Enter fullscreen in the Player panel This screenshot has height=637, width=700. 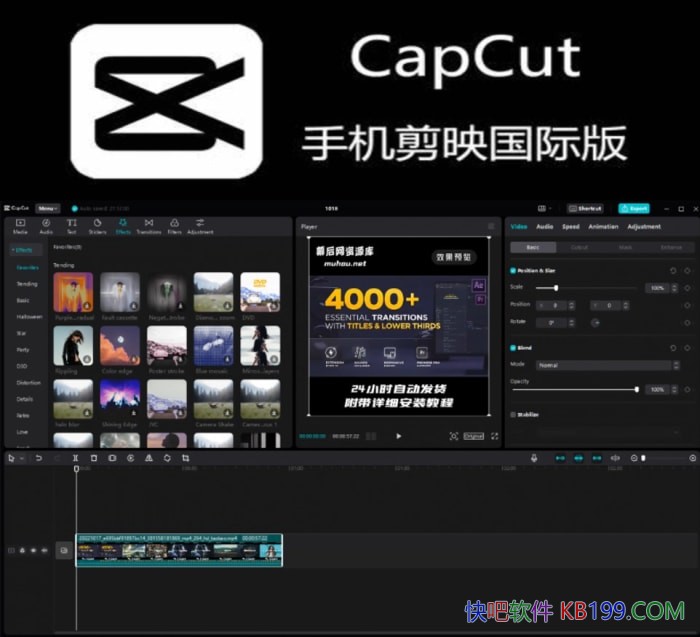494,436
